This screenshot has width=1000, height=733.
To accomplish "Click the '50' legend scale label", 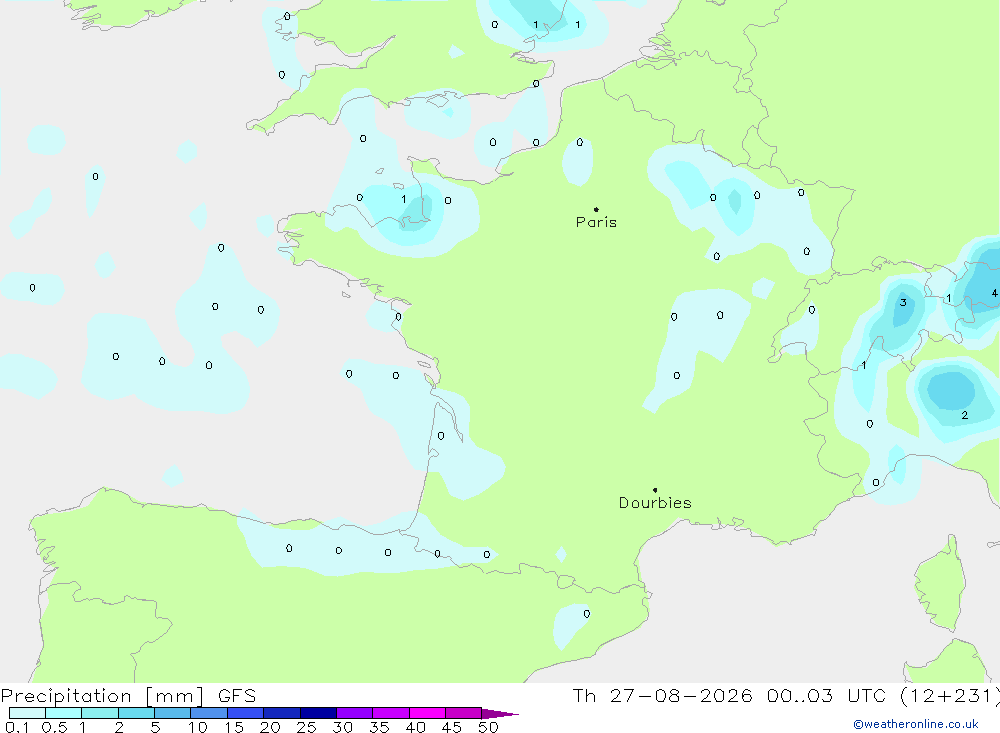I will [488, 727].
